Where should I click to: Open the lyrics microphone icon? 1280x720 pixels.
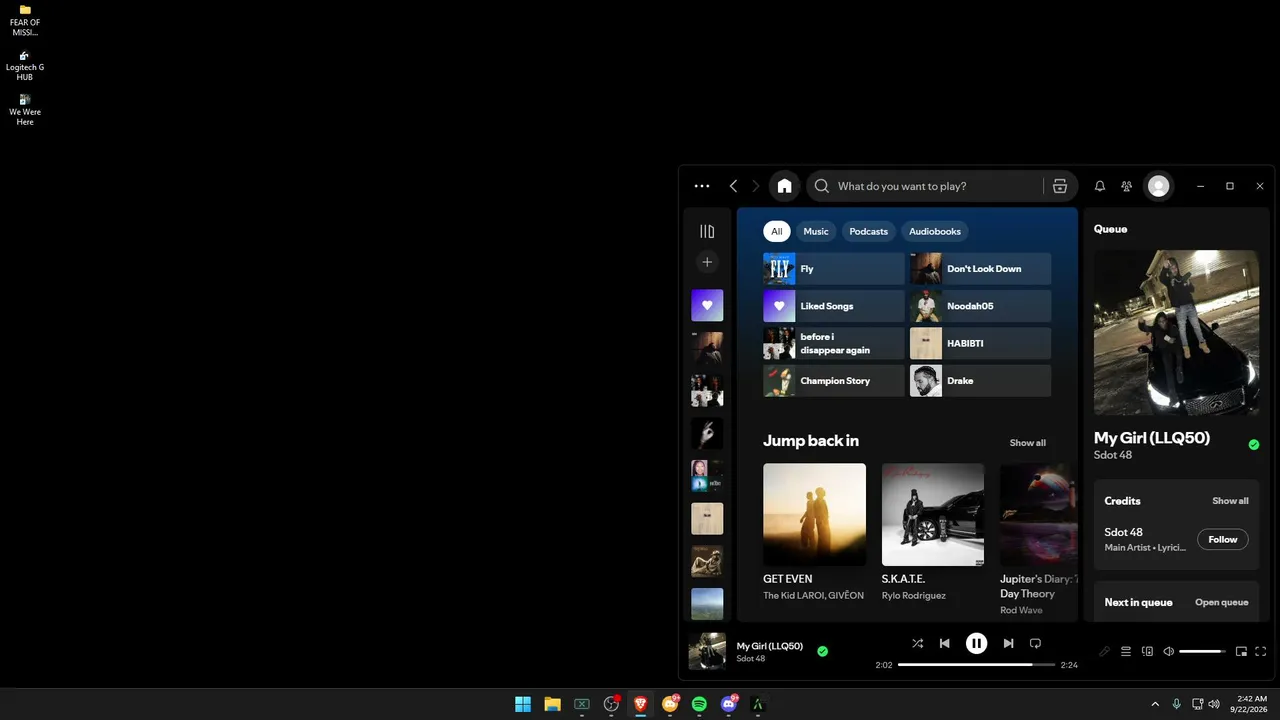1104,651
